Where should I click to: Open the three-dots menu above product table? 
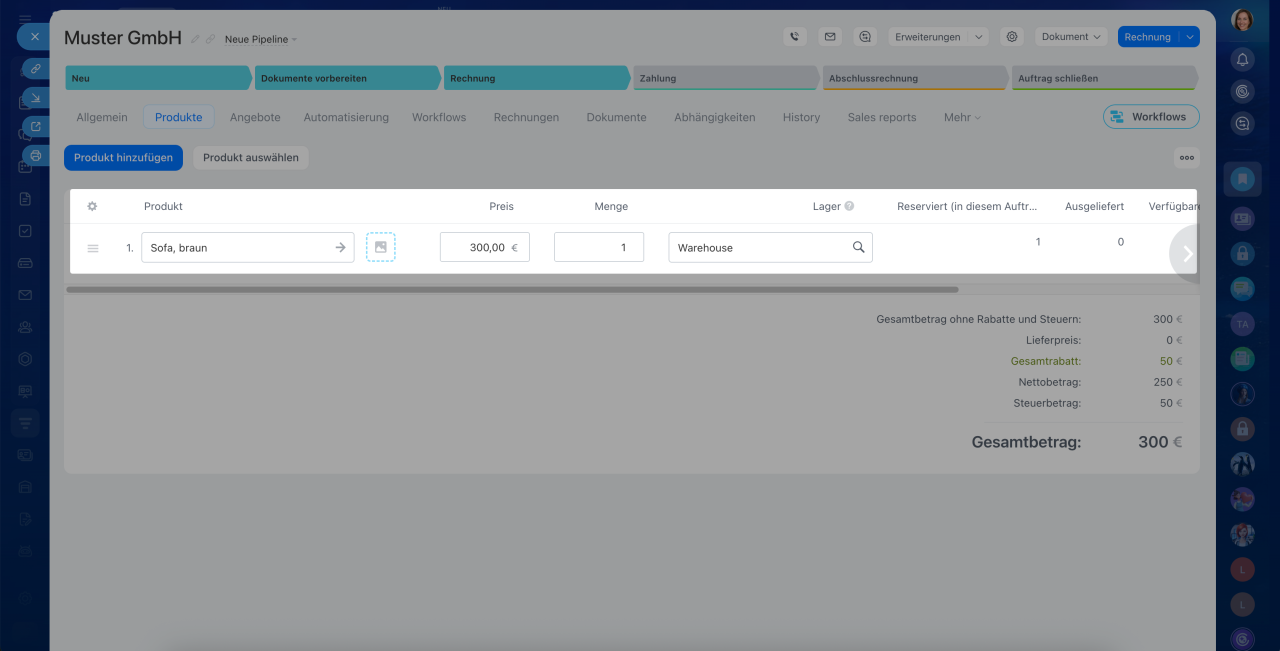(1186, 157)
